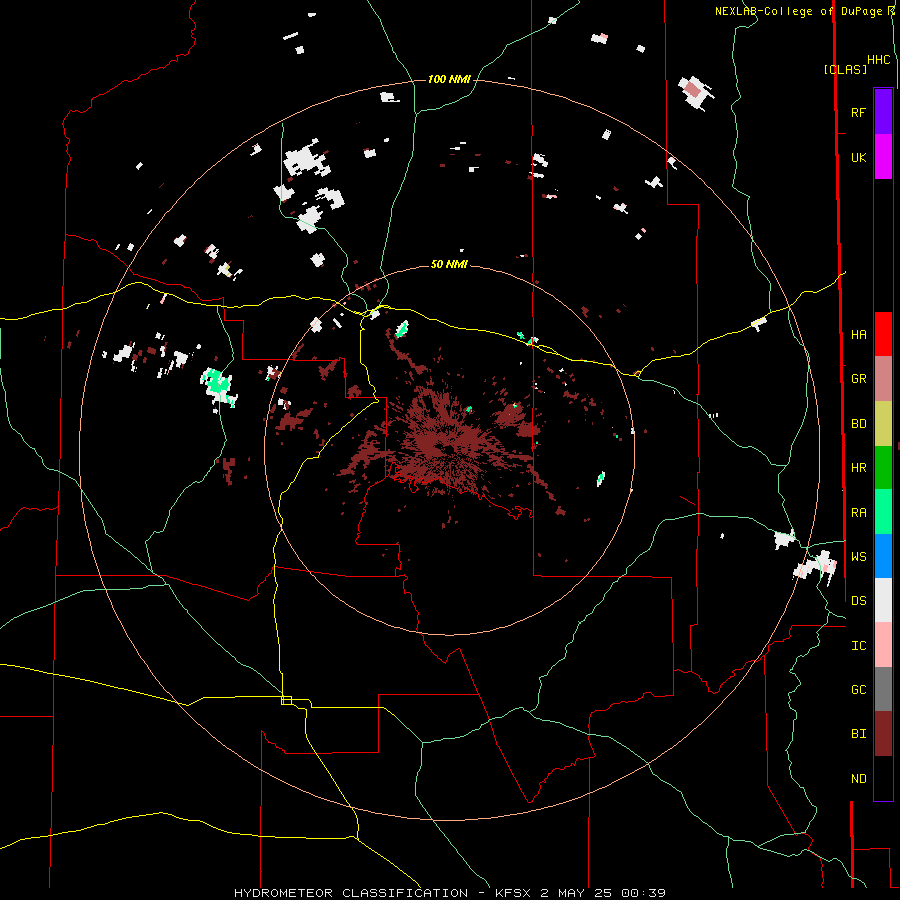
Task: Click the radar site center of brown echoes
Action: click(447, 449)
